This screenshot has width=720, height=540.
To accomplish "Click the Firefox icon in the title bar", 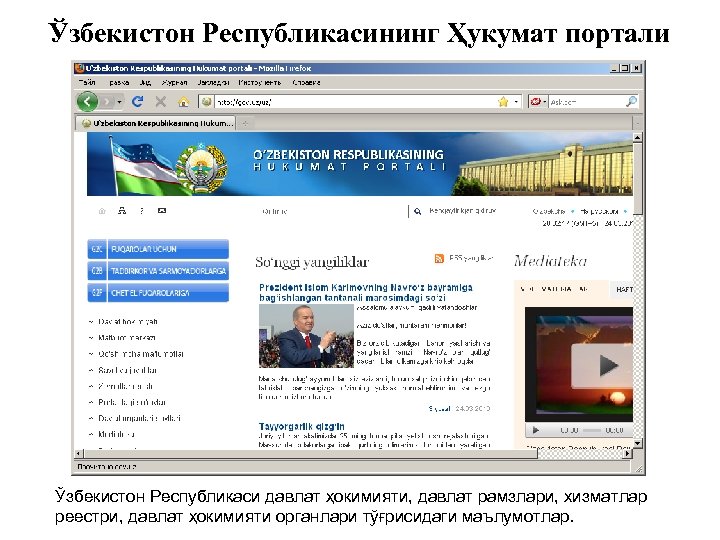I will coord(79,68).
